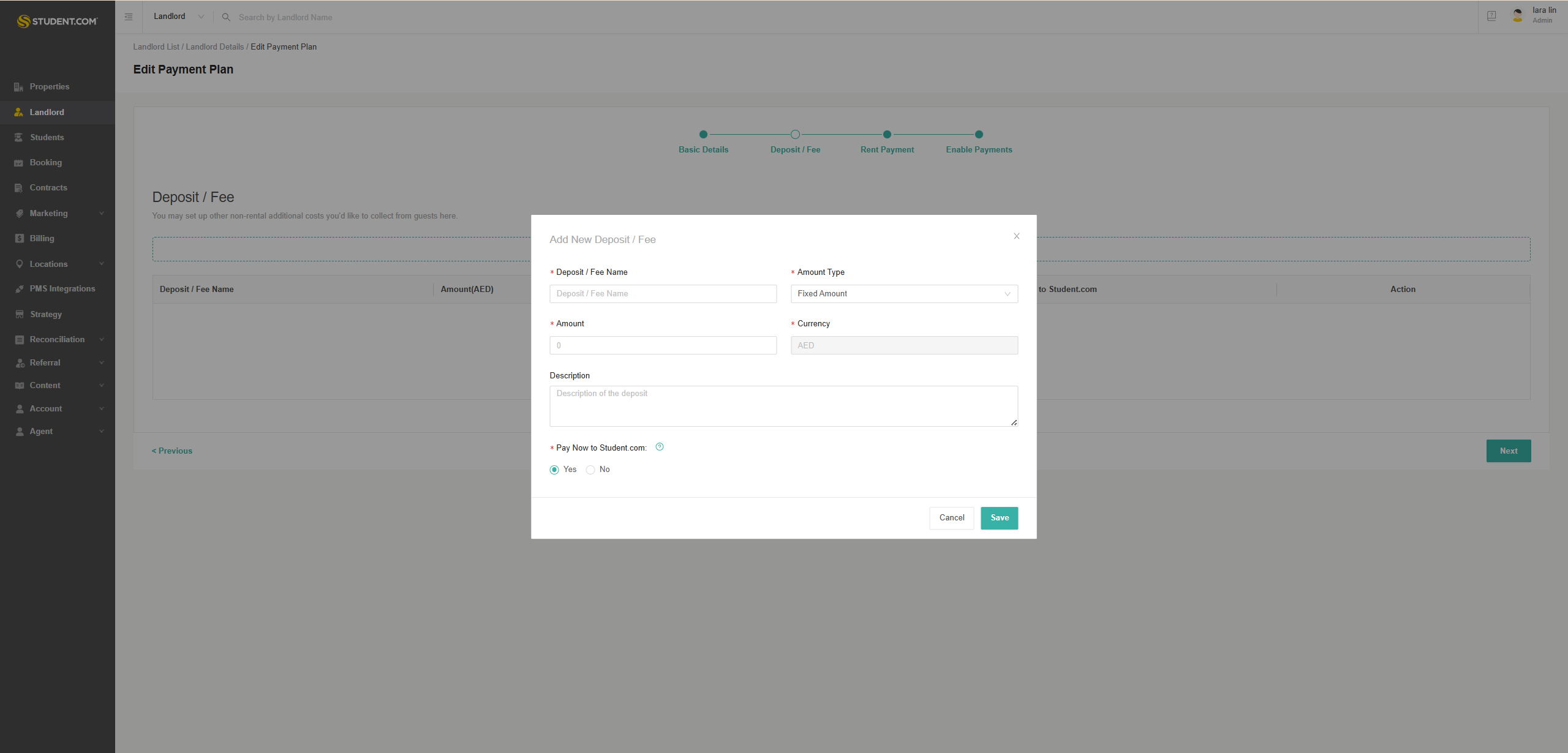Open the Billing section icon
This screenshot has height=753, width=1568.
[19, 238]
